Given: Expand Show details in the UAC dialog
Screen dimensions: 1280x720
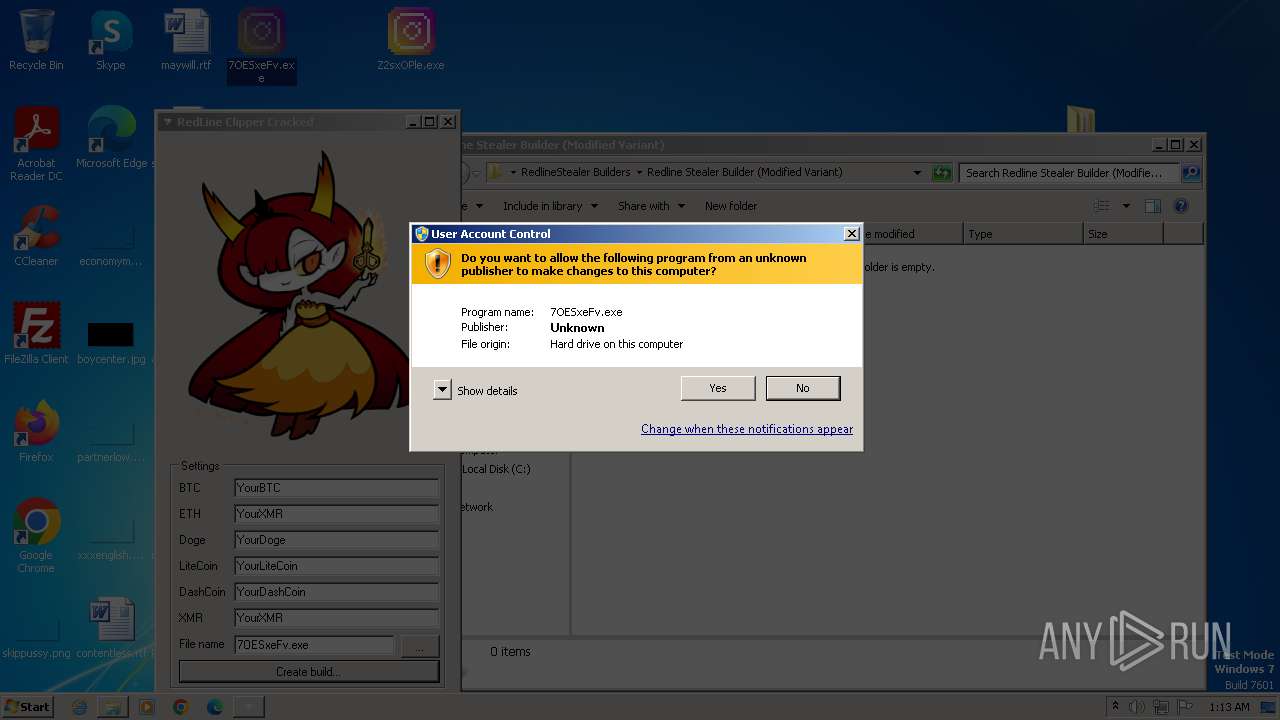Looking at the screenshot, I should pos(476,391).
